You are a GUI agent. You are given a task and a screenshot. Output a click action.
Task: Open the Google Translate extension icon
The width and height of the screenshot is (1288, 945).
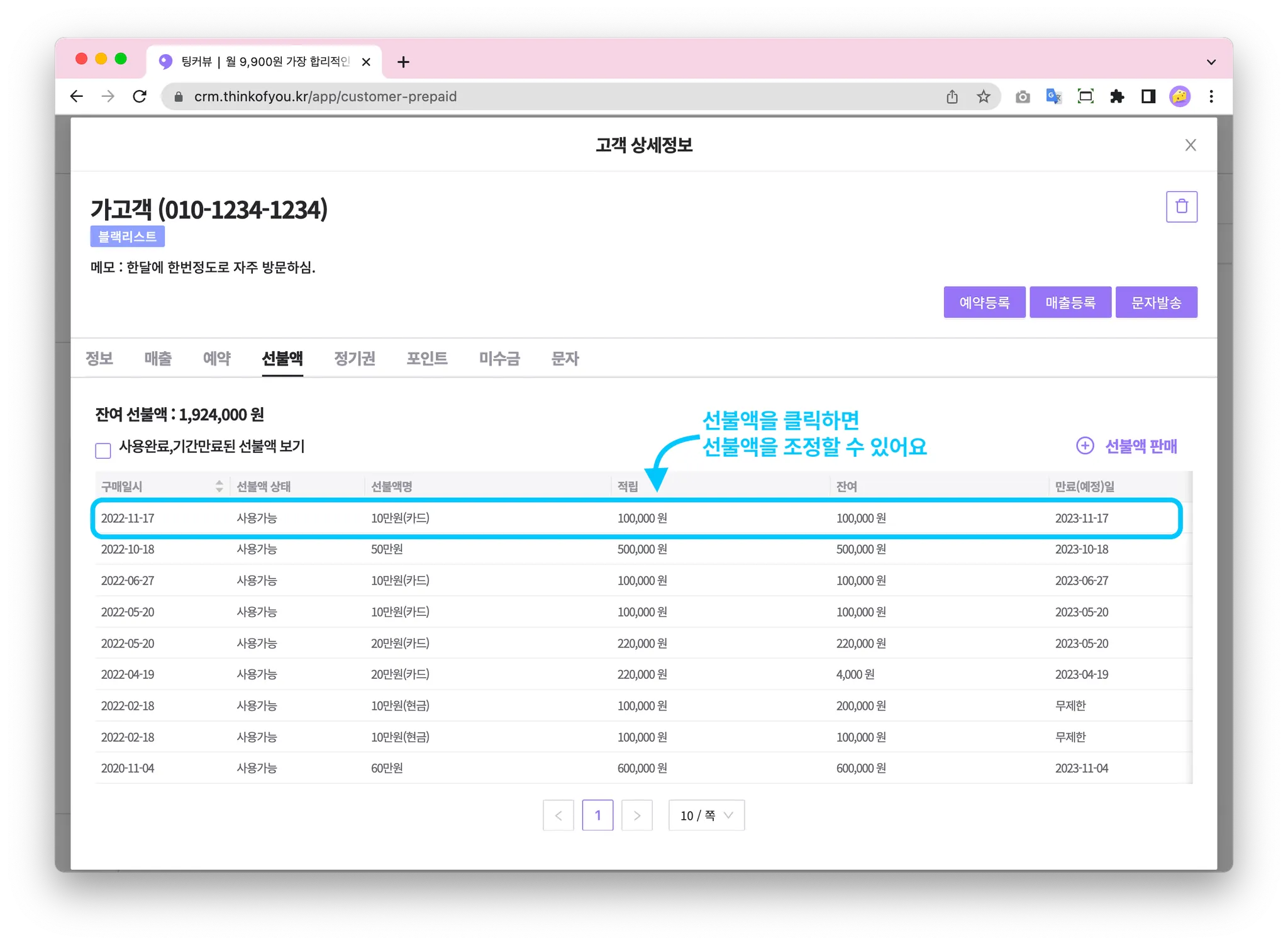coord(1053,96)
